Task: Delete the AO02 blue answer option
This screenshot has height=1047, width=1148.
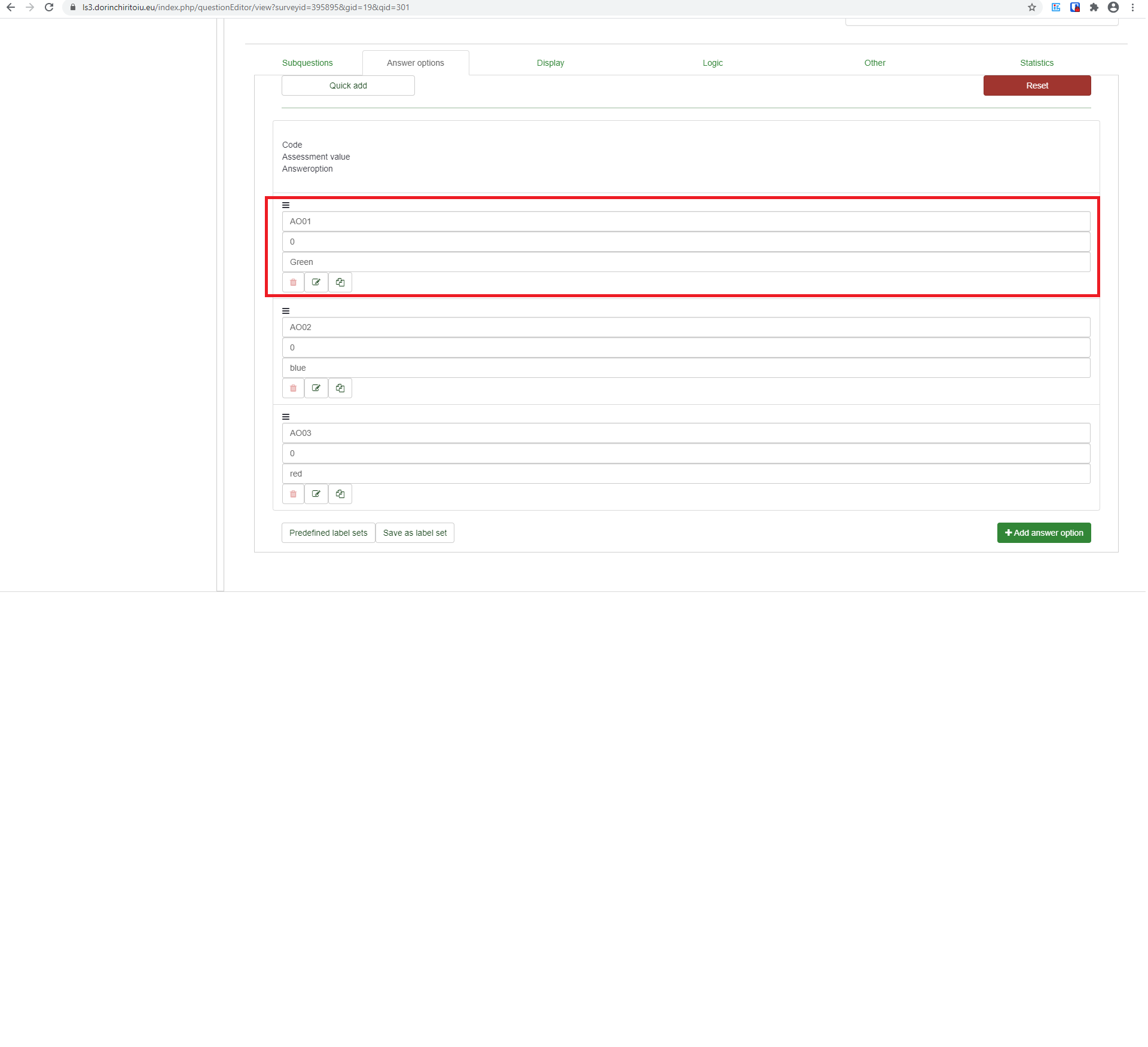Action: [293, 388]
